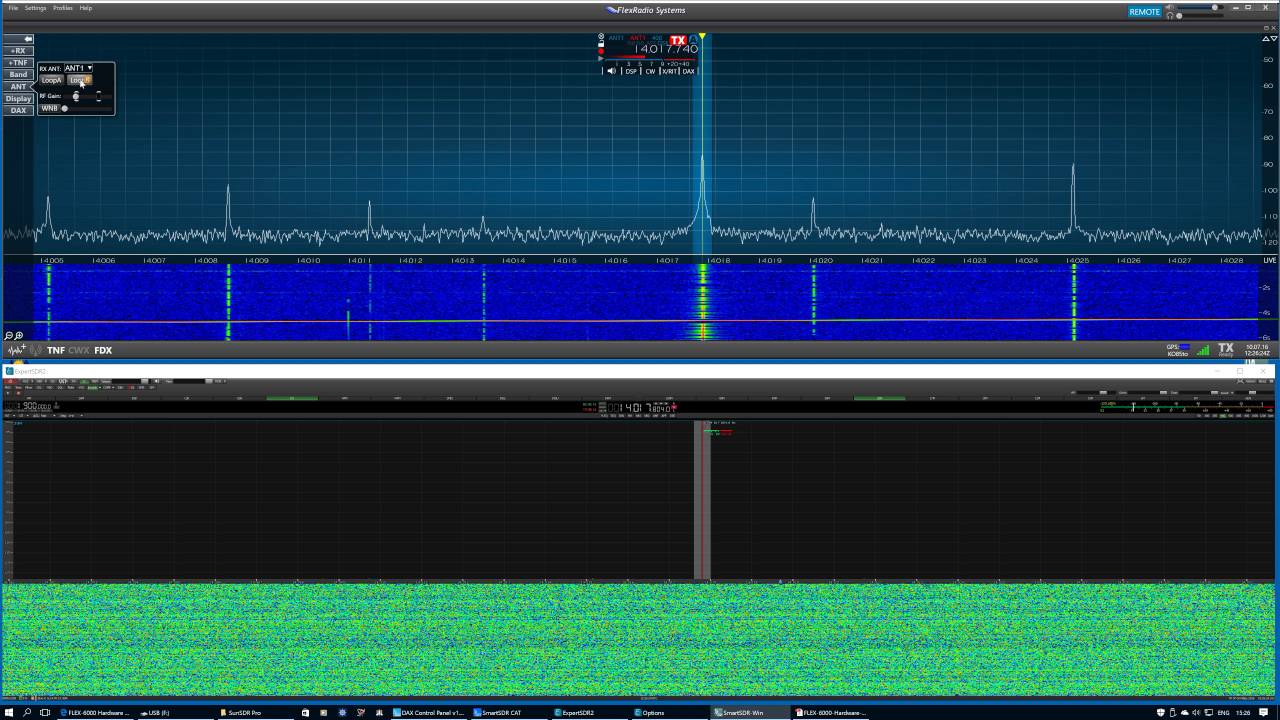
Task: Expand the RX ANT dropdown showing ANT1
Action: [x=78, y=68]
